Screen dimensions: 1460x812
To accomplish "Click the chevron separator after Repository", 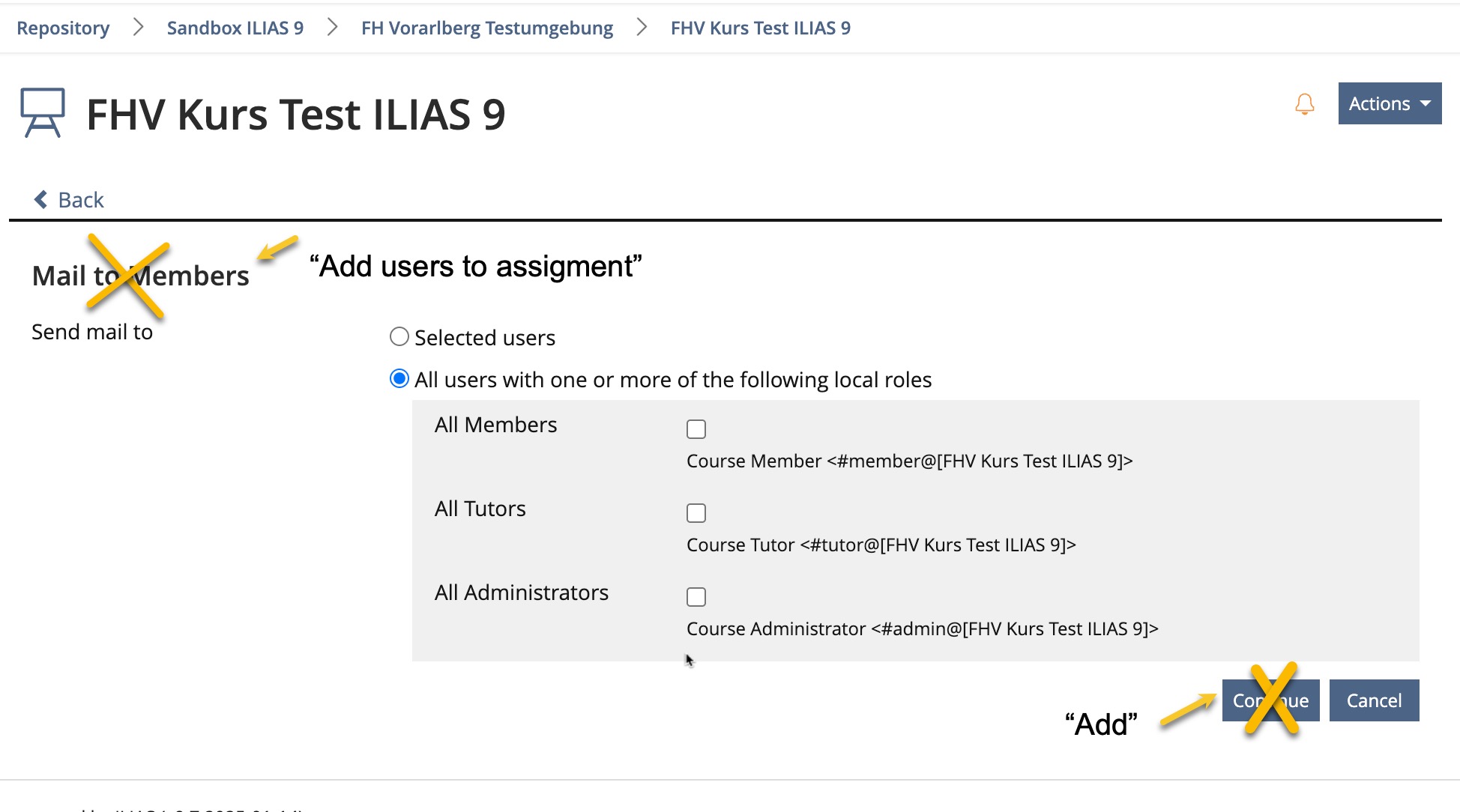I will click(138, 28).
